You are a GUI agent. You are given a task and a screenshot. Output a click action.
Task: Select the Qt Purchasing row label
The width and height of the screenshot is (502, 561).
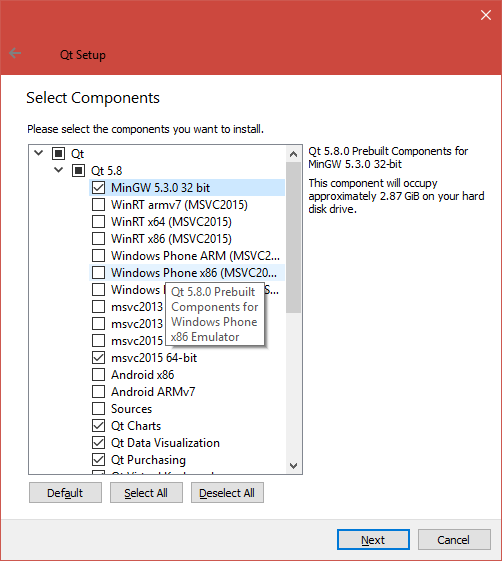(148, 460)
